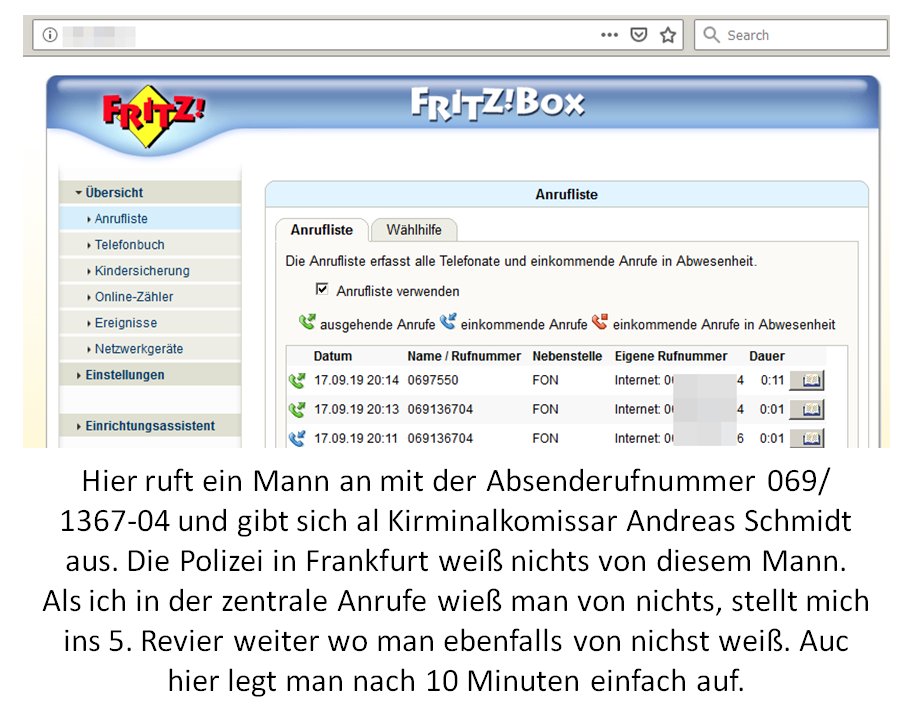The width and height of the screenshot is (916, 716).
Task: Open Kindersicherung in the sidebar
Action: (x=150, y=270)
